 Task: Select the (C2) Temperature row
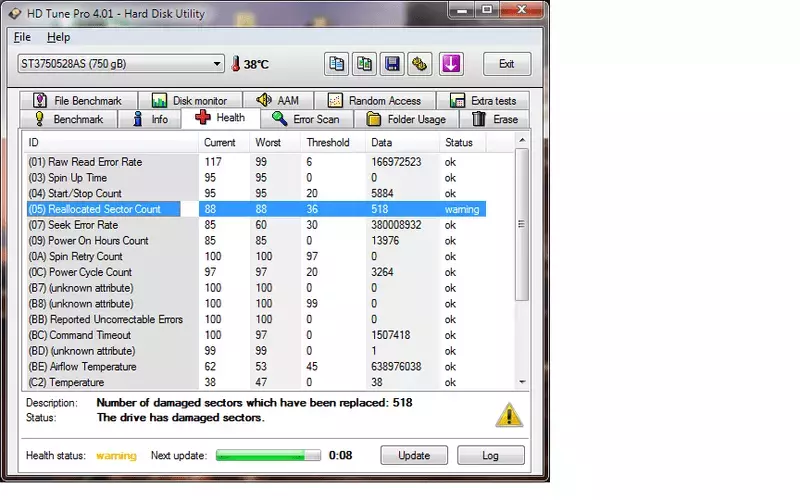[x=255, y=382]
